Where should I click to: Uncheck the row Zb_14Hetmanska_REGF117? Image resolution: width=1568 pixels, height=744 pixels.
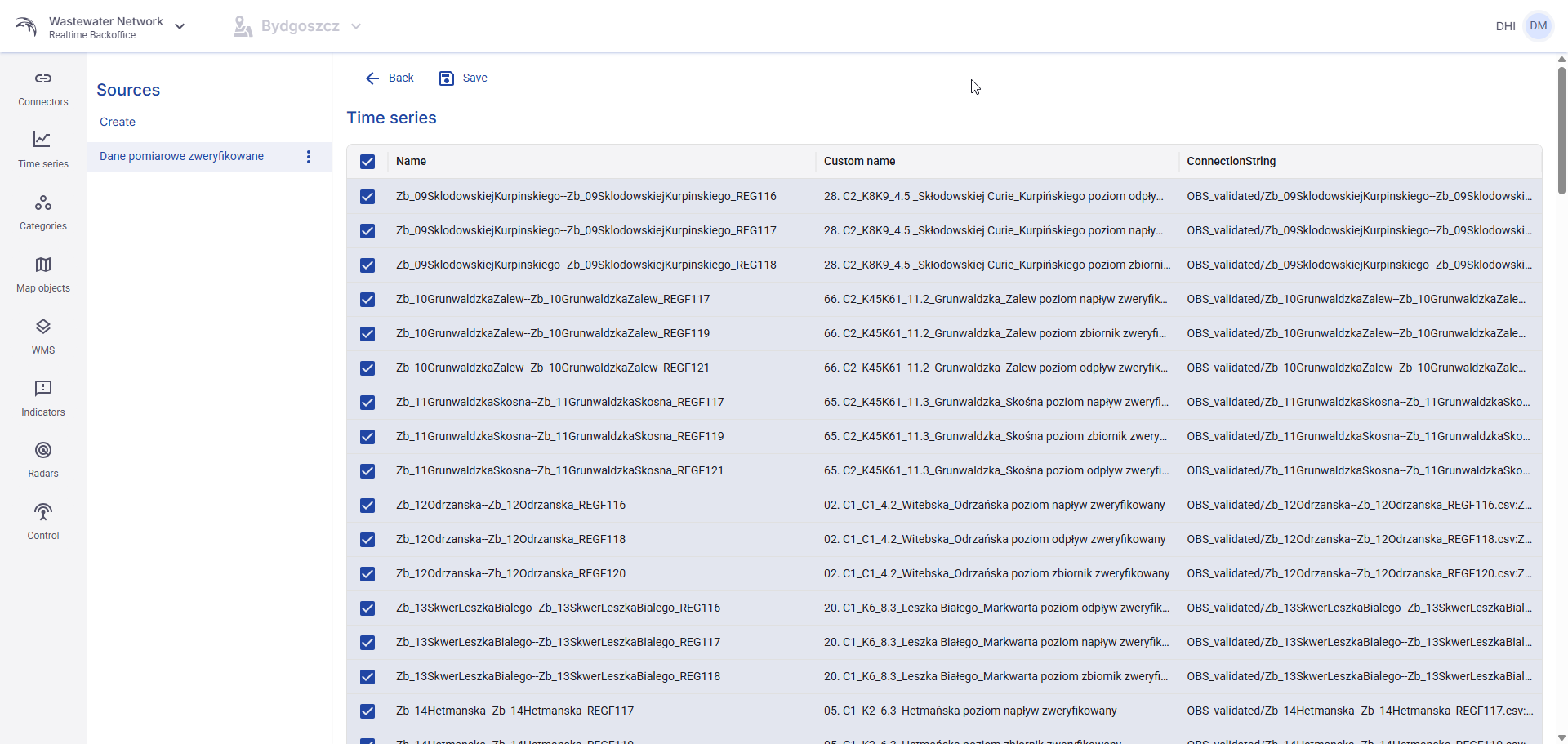pos(367,711)
